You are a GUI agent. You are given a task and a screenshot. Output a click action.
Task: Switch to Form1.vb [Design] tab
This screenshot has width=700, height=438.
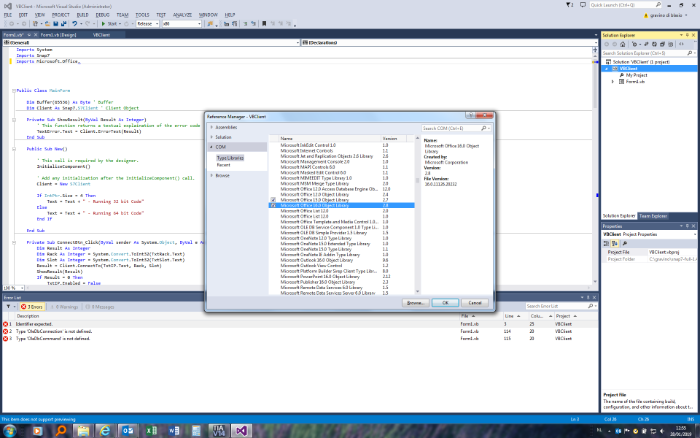coord(58,35)
